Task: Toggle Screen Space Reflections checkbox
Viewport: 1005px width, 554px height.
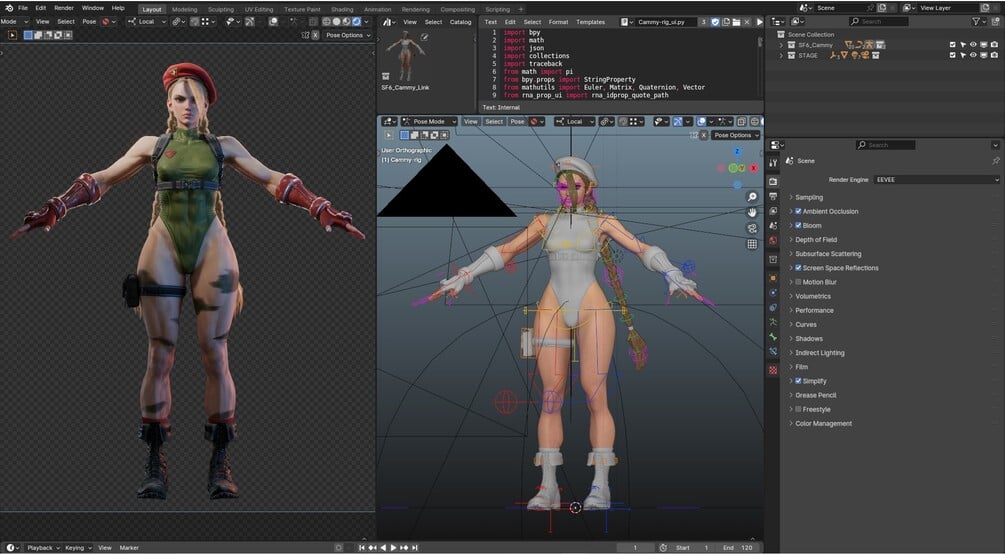Action: [798, 267]
